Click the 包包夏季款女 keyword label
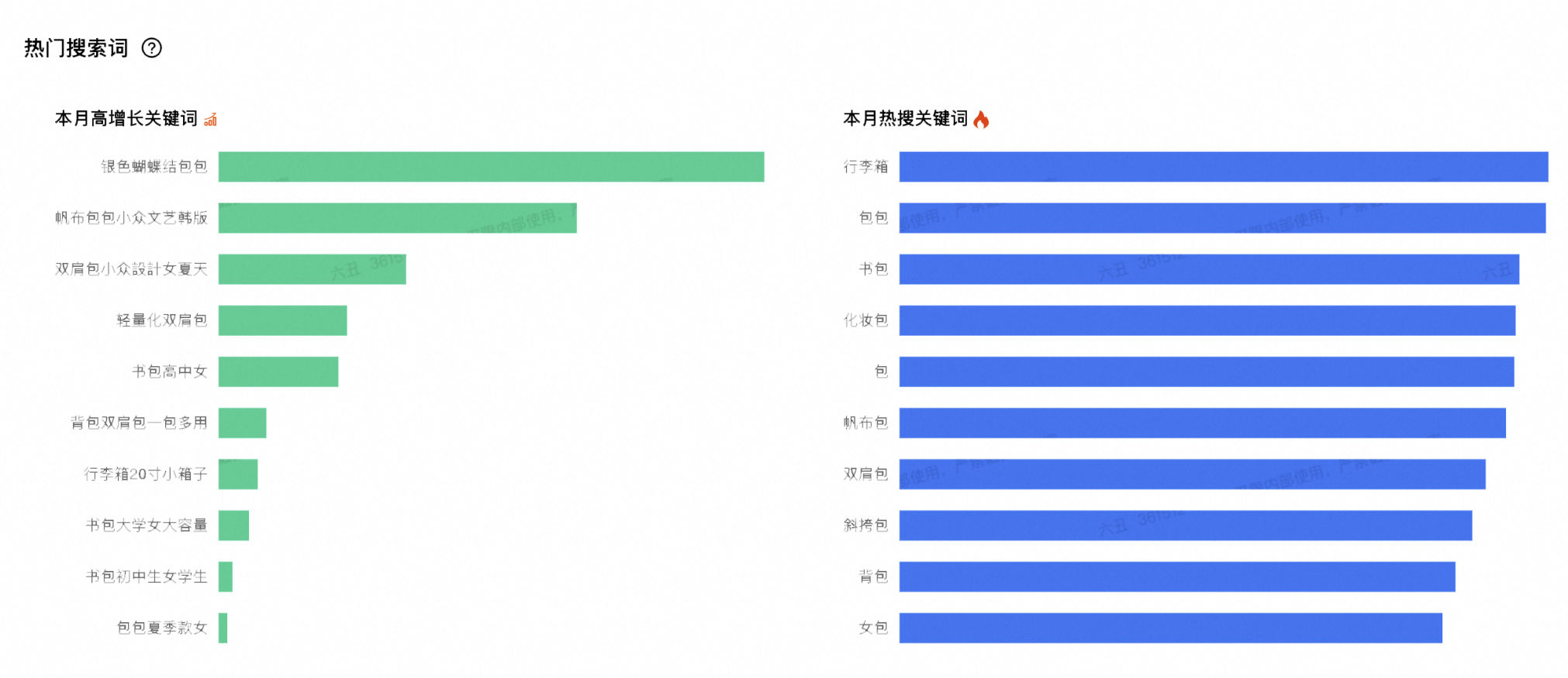 point(162,628)
